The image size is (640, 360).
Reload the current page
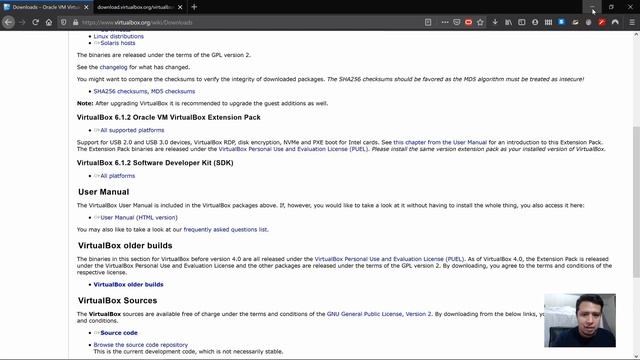point(36,22)
